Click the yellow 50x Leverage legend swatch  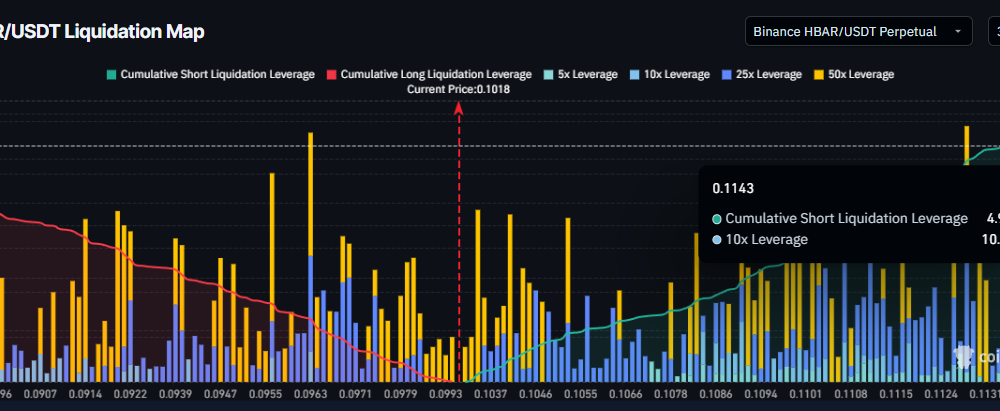point(818,75)
